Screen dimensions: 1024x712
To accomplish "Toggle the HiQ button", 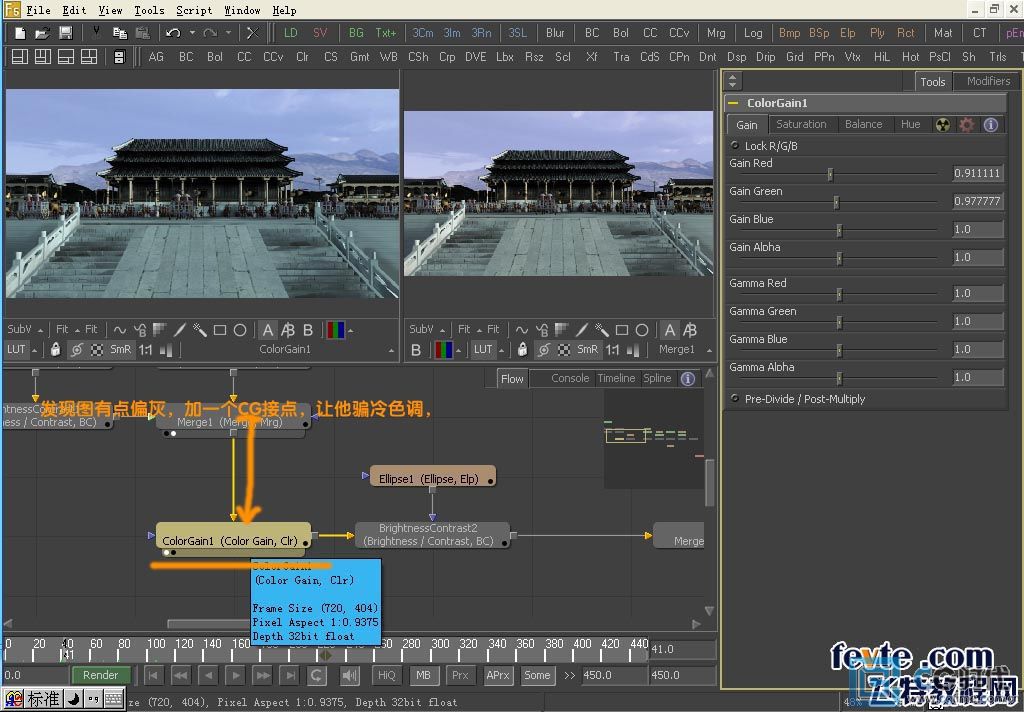I will click(x=387, y=675).
